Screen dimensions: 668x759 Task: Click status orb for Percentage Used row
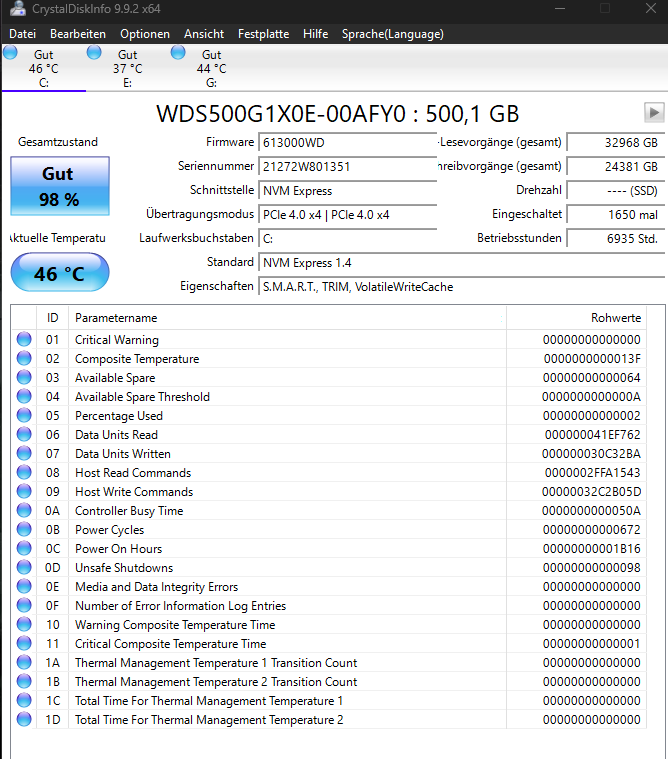pyautogui.click(x=24, y=415)
